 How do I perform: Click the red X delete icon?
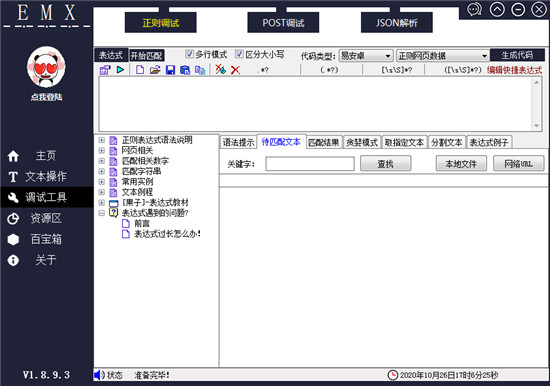pyautogui.click(x=235, y=70)
